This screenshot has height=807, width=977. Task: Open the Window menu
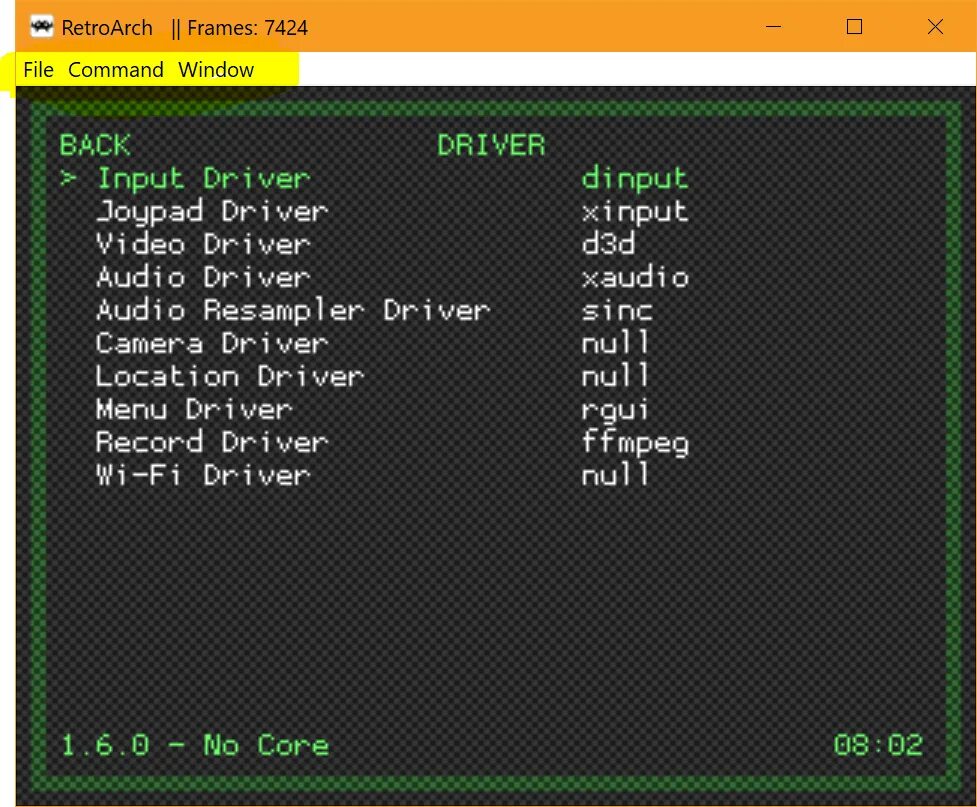coord(216,70)
